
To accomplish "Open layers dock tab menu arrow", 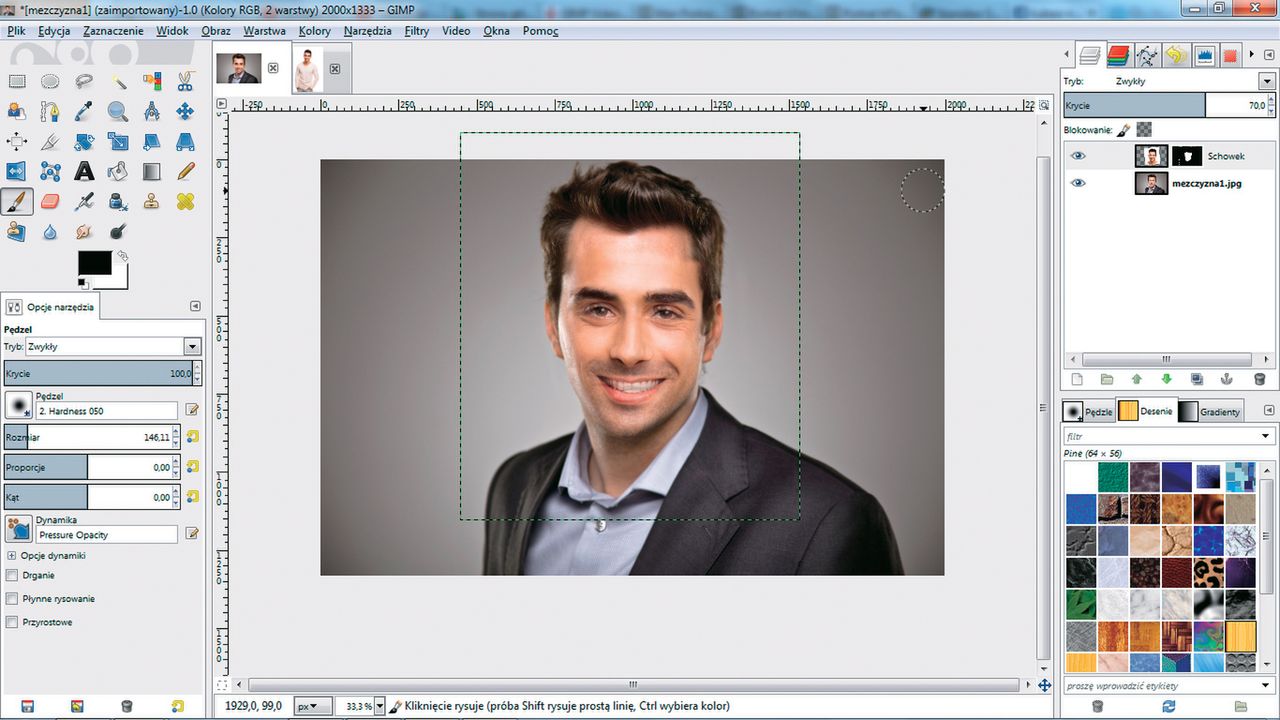I will (1267, 56).
